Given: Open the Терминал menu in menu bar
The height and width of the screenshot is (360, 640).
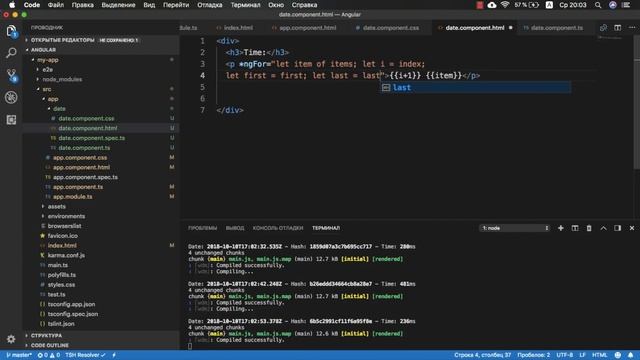Looking at the screenshot, I should point(245,5).
